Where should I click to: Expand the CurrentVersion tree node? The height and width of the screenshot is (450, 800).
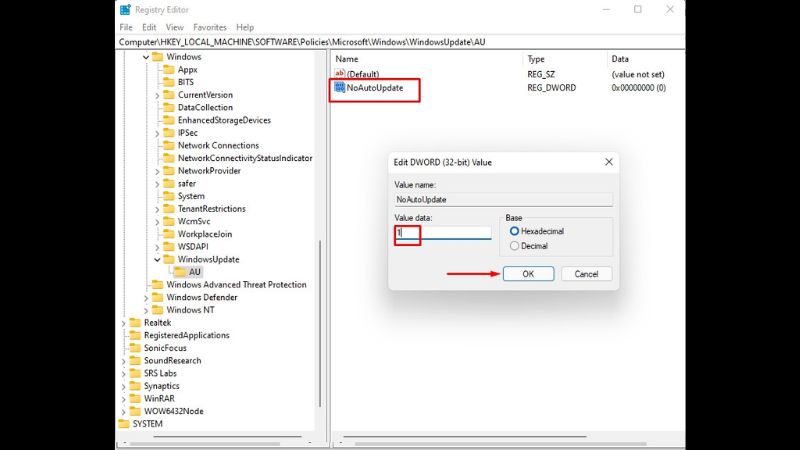click(157, 95)
